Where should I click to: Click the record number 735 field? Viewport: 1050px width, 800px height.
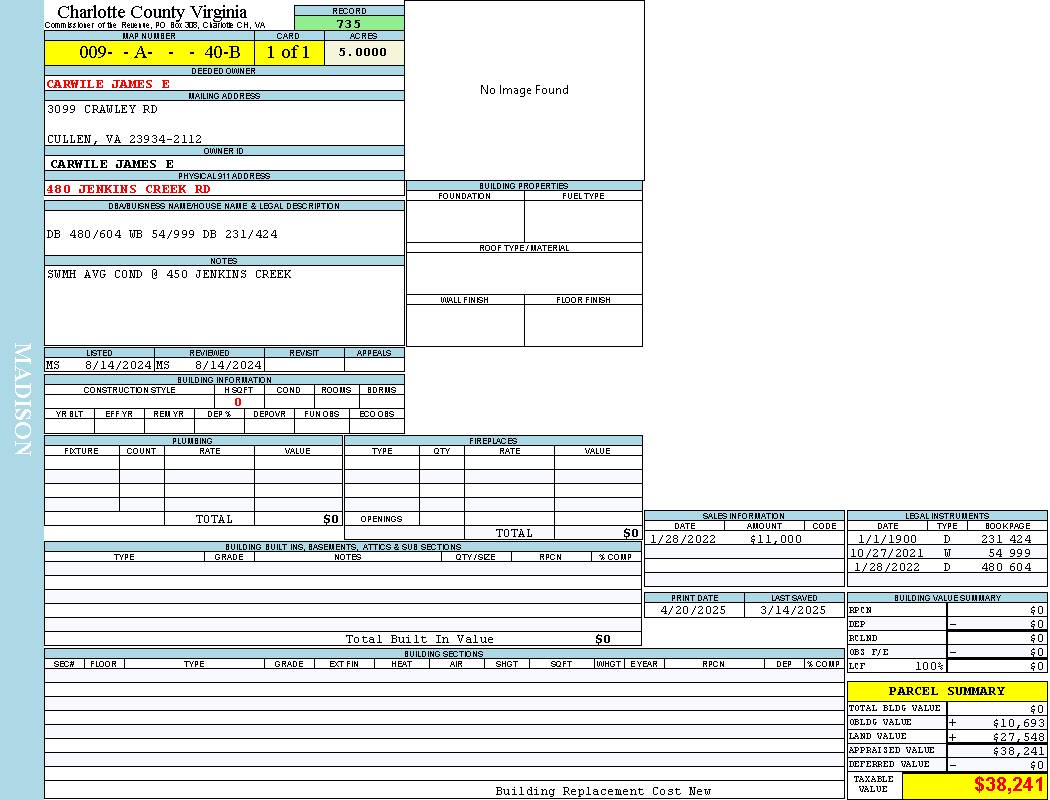[x=349, y=23]
